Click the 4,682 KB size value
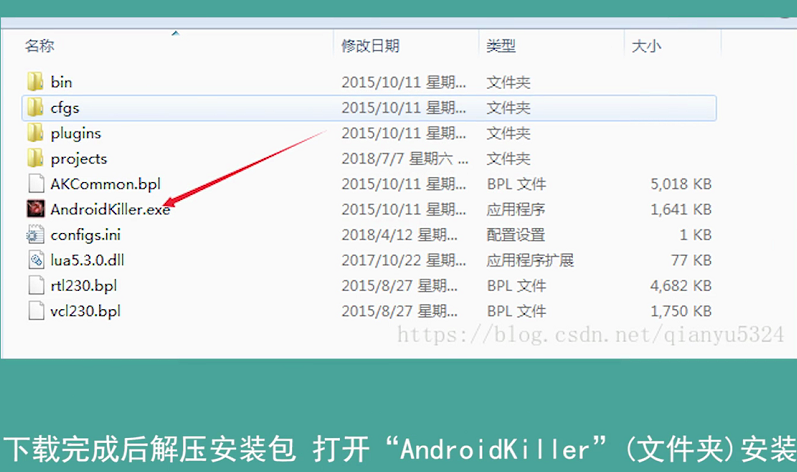Screen dimensions: 797x472 [x=681, y=286]
